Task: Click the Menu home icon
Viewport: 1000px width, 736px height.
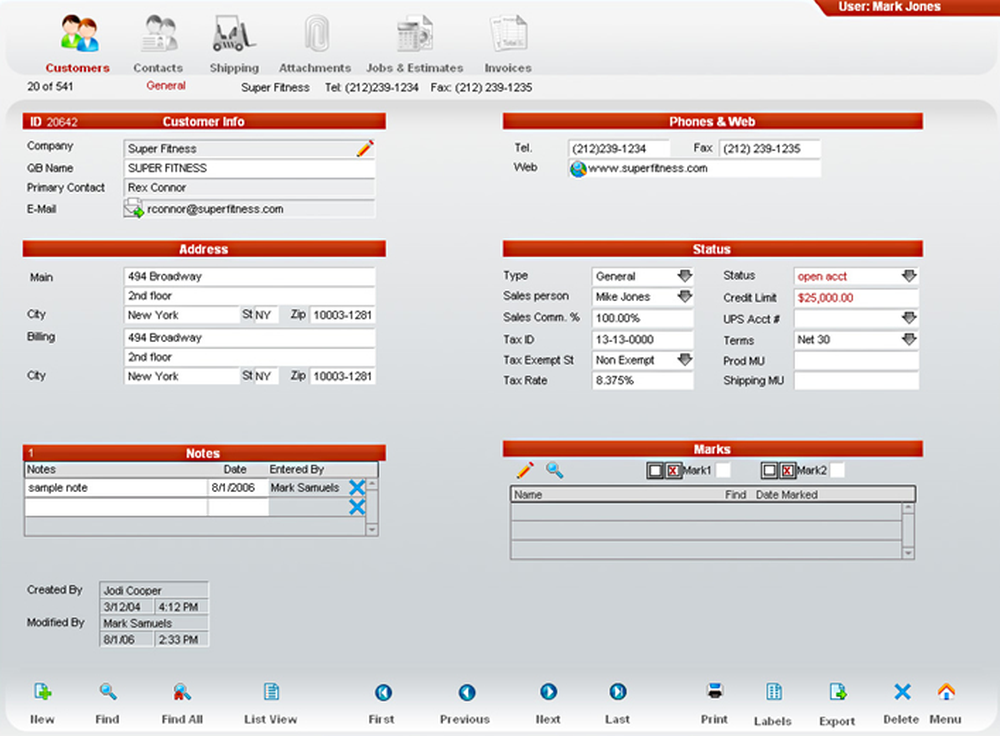Action: 946,691
